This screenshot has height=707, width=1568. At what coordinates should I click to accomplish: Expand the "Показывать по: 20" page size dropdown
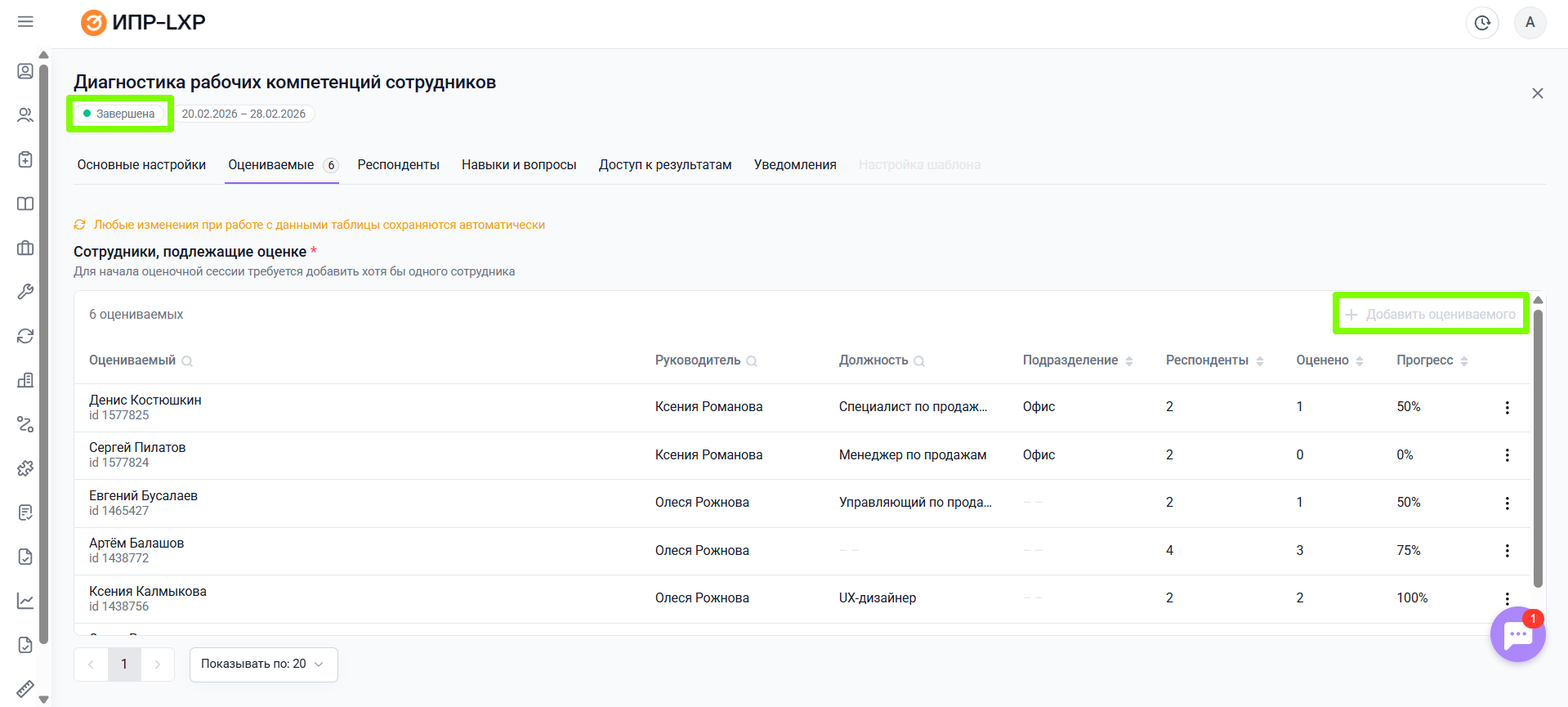[x=263, y=664]
